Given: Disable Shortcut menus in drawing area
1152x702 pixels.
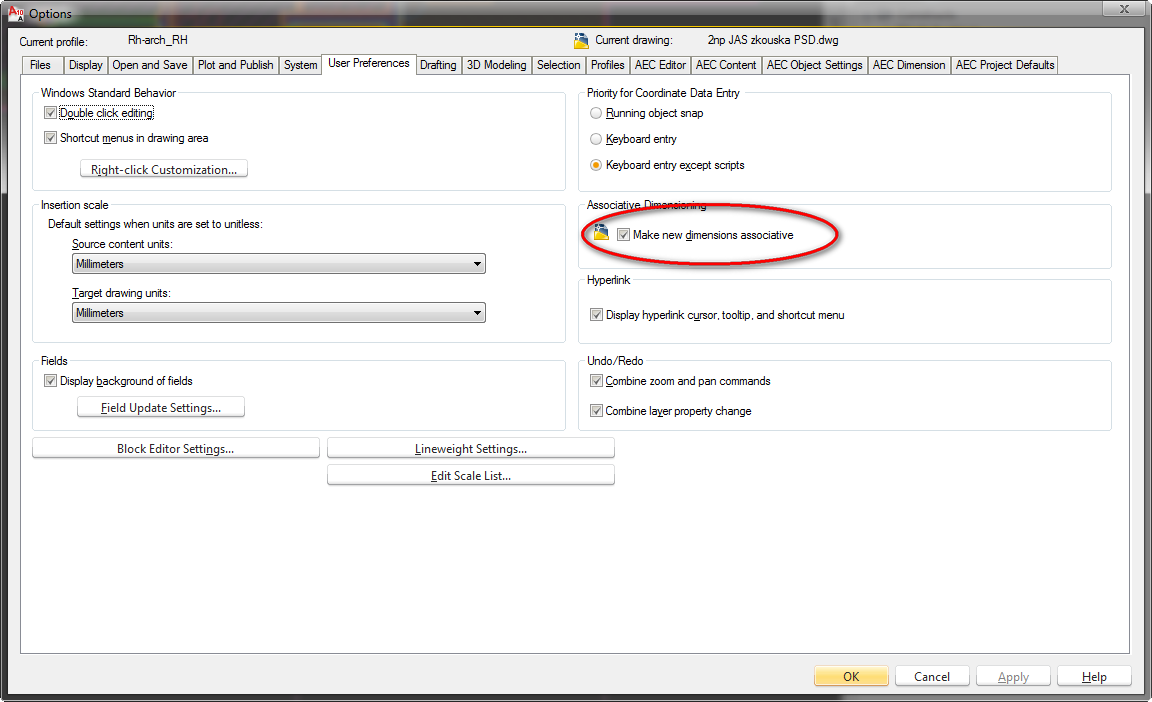Looking at the screenshot, I should coord(51,138).
